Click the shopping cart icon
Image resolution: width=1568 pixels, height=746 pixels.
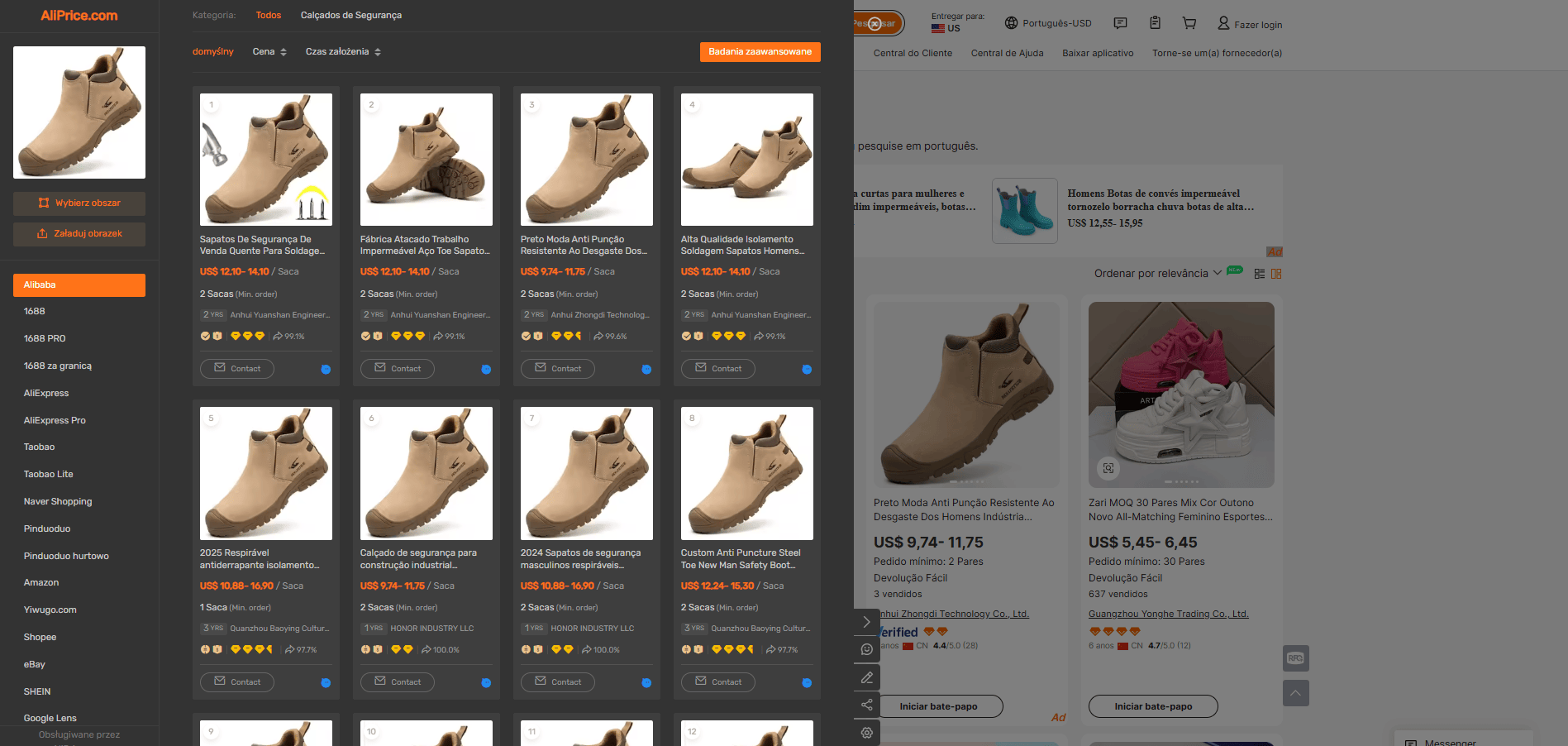1189,23
